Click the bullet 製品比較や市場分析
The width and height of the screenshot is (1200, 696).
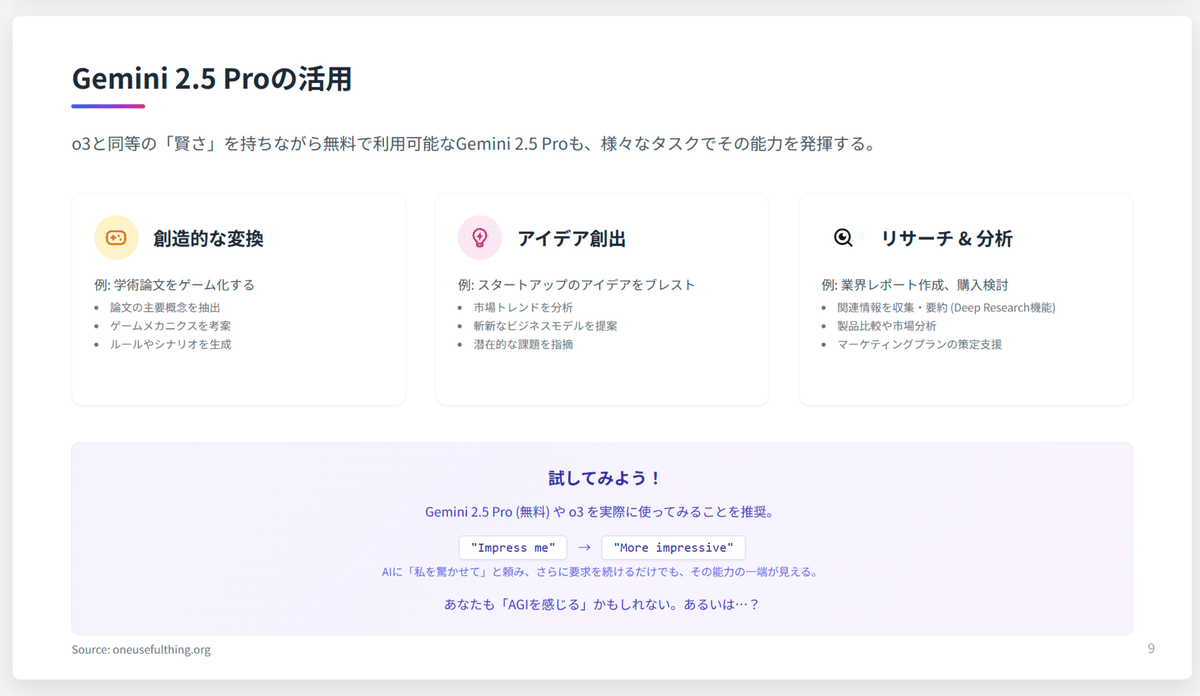click(888, 326)
